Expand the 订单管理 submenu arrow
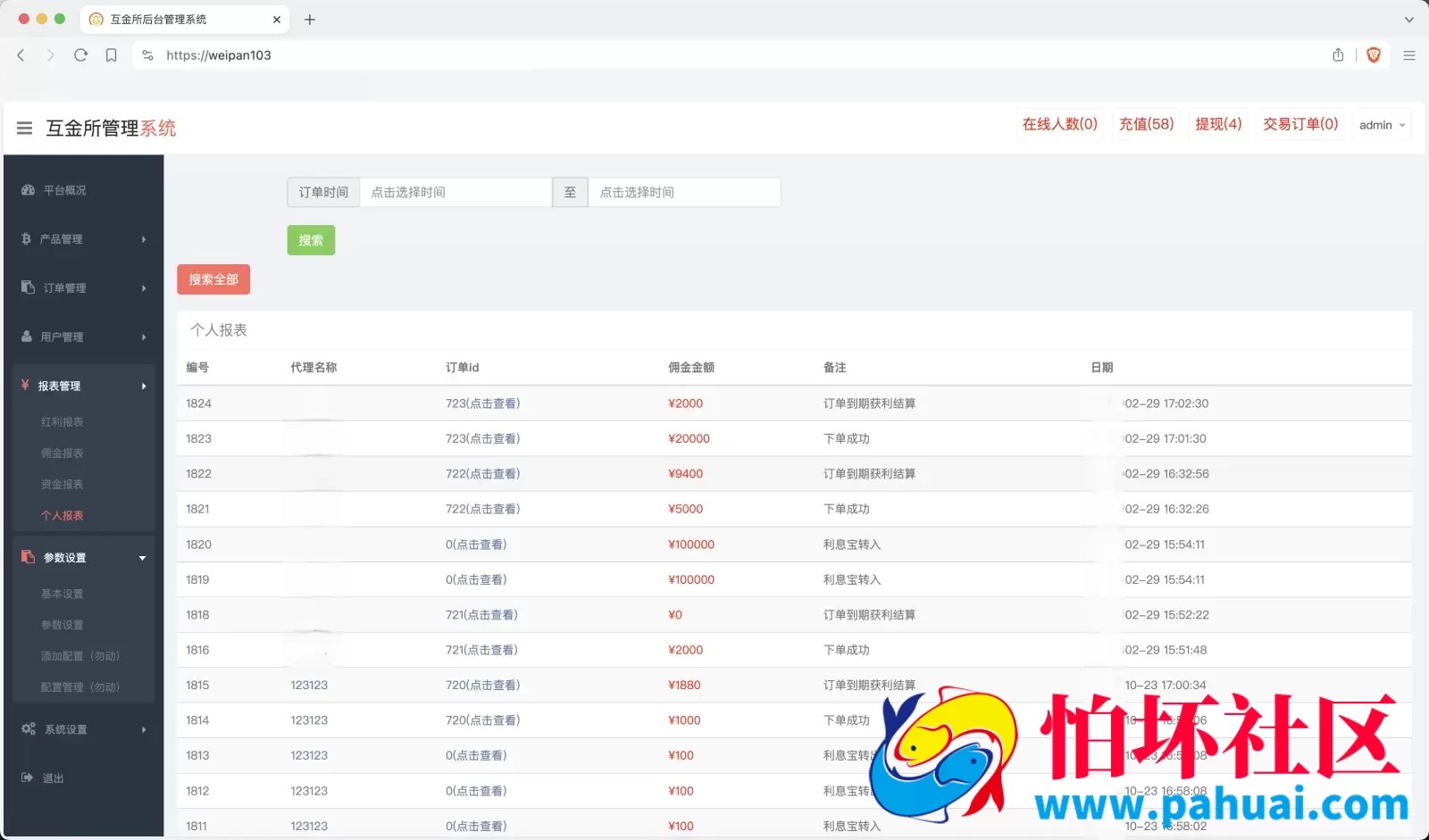The image size is (1429, 840). click(x=144, y=288)
